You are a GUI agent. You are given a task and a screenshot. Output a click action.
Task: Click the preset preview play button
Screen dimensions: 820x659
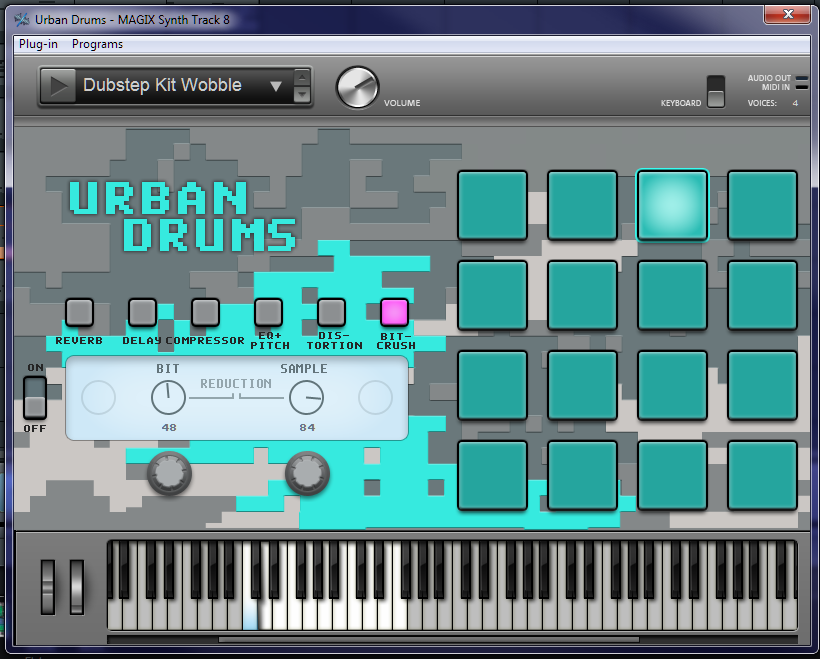click(x=58, y=86)
